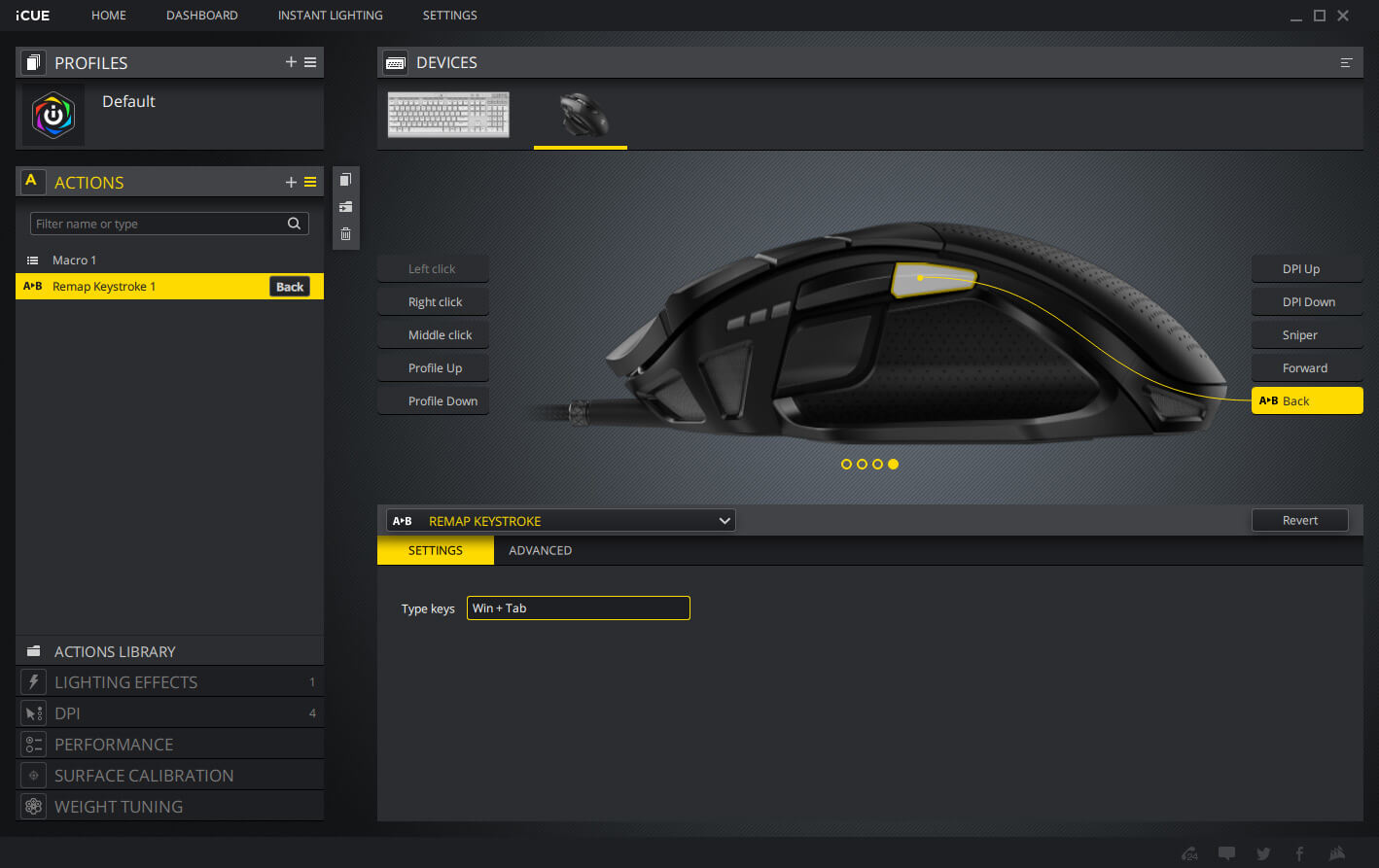
Task: Select the keyboard device thumbnail
Action: (448, 115)
